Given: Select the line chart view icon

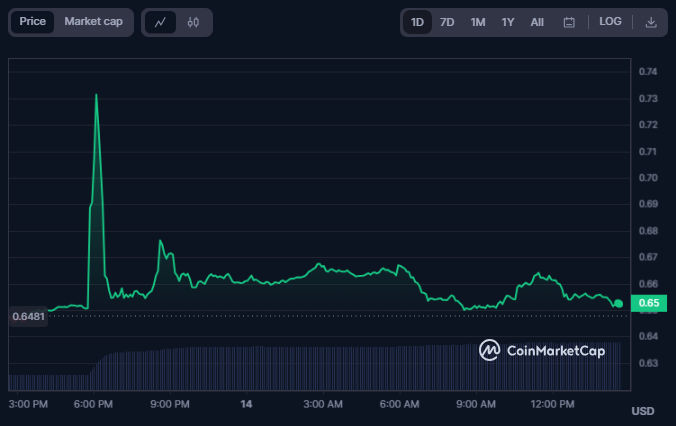Looking at the screenshot, I should (x=160, y=22).
